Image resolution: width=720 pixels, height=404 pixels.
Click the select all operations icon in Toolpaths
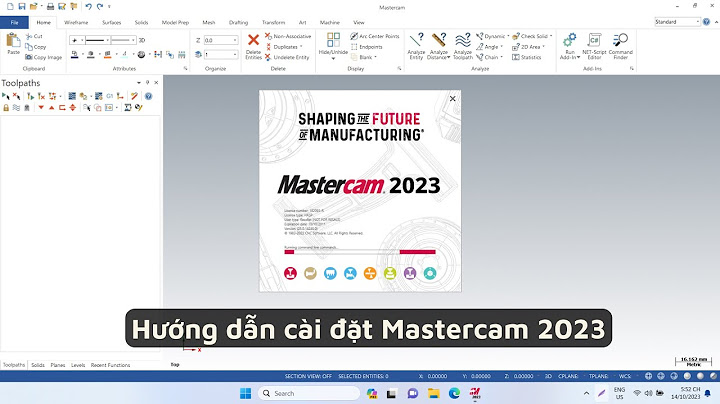6,96
